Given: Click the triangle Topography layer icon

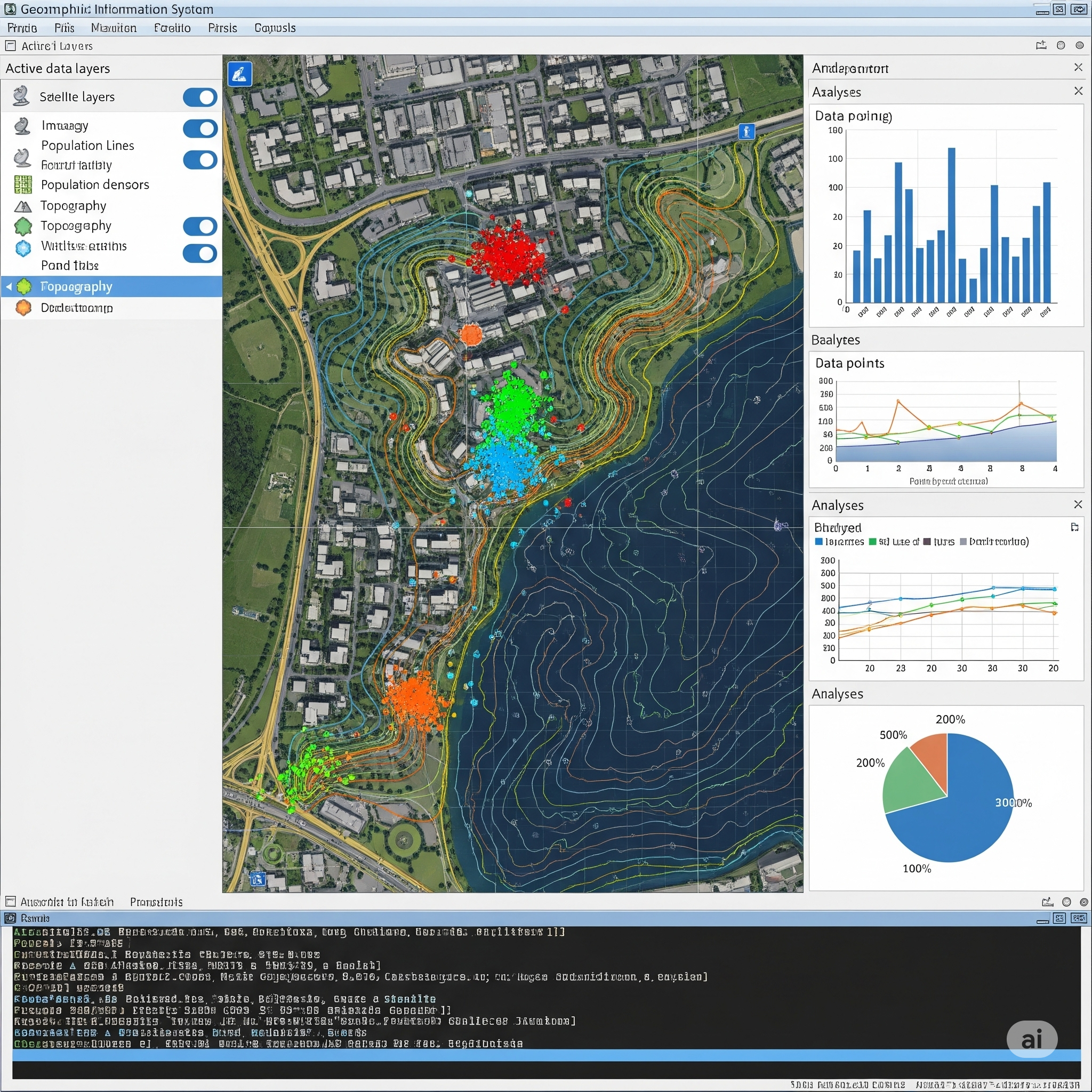Looking at the screenshot, I should tap(23, 206).
